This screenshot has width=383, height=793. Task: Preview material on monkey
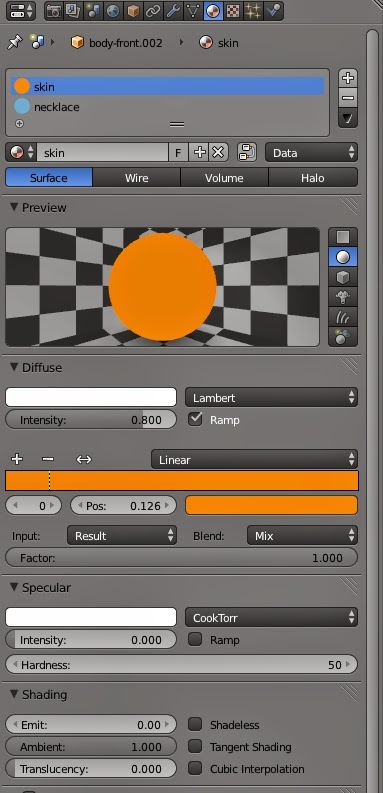[x=343, y=297]
